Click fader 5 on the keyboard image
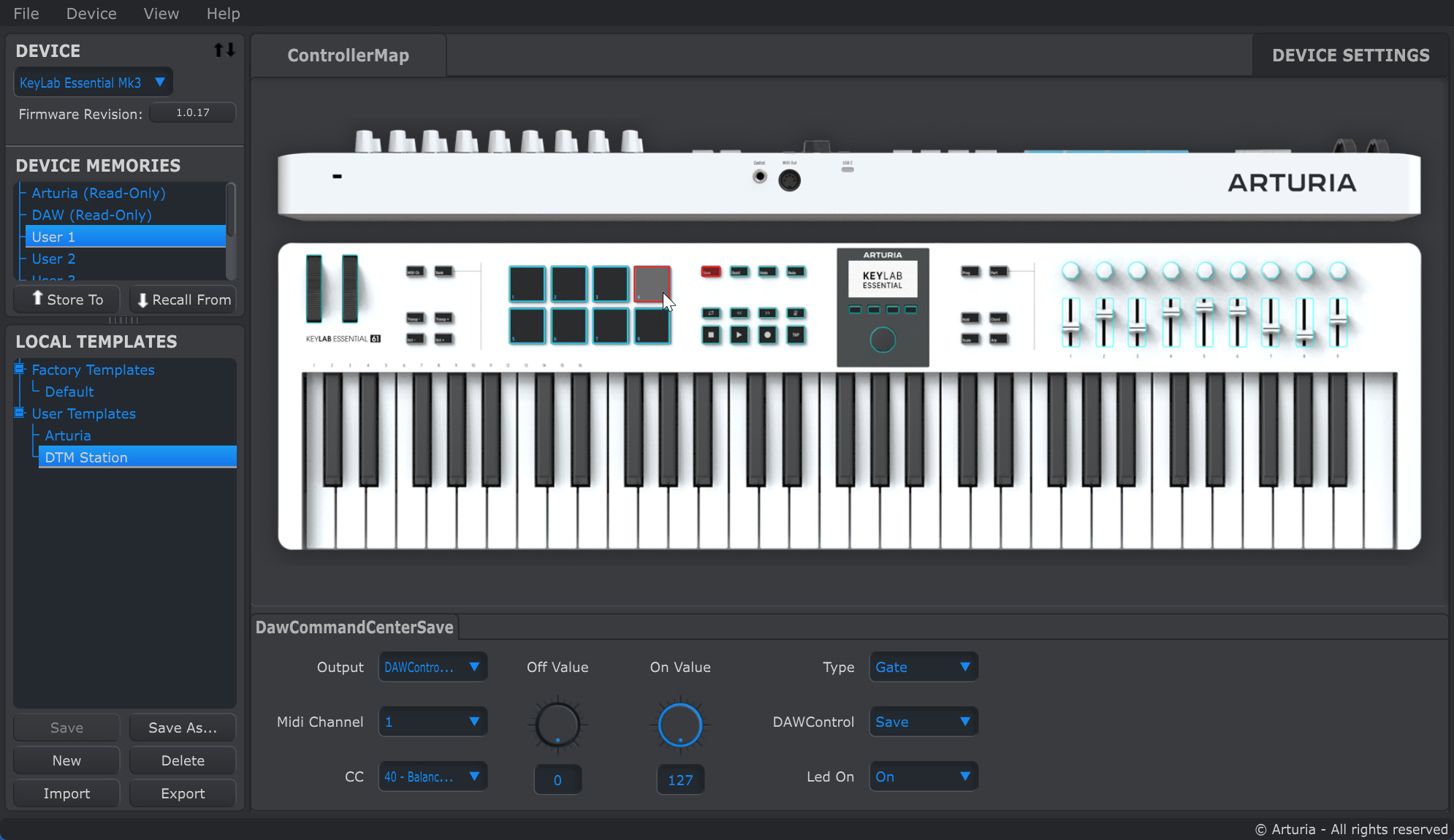The height and width of the screenshot is (840, 1454). 1204,322
